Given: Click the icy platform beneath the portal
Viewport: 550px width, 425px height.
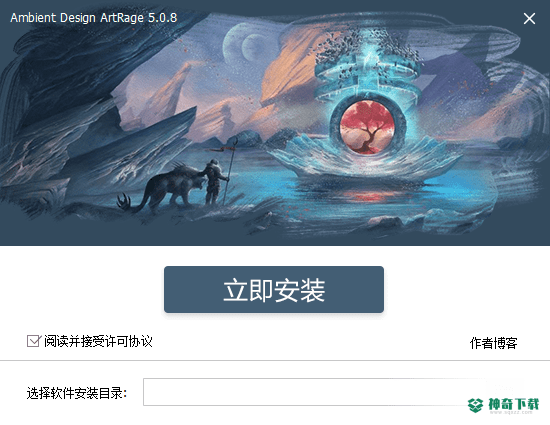Looking at the screenshot, I should click(365, 160).
